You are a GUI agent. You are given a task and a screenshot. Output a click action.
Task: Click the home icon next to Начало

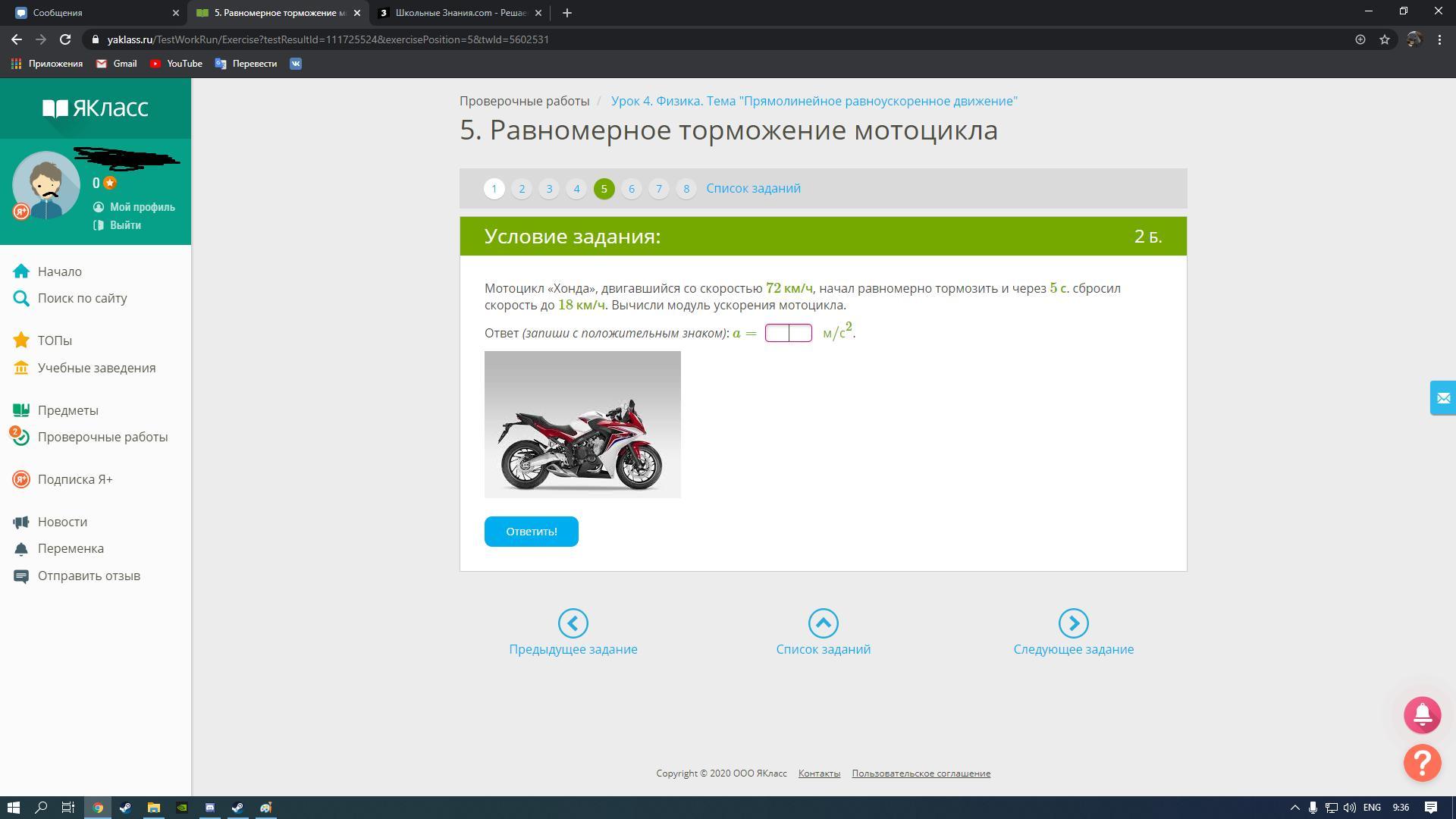pos(21,271)
